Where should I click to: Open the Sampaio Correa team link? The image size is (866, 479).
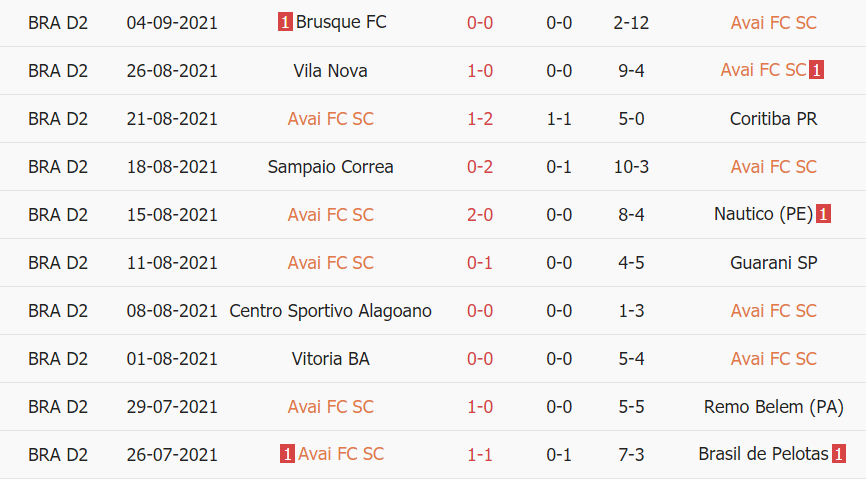coord(330,166)
